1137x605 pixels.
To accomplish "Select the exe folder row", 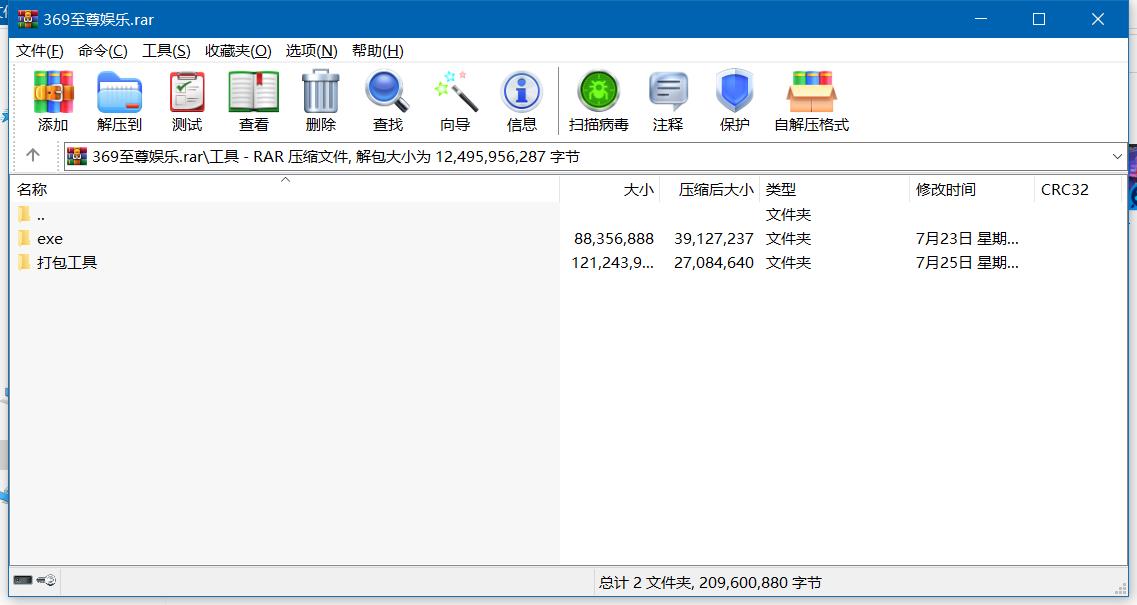I will (x=50, y=239).
